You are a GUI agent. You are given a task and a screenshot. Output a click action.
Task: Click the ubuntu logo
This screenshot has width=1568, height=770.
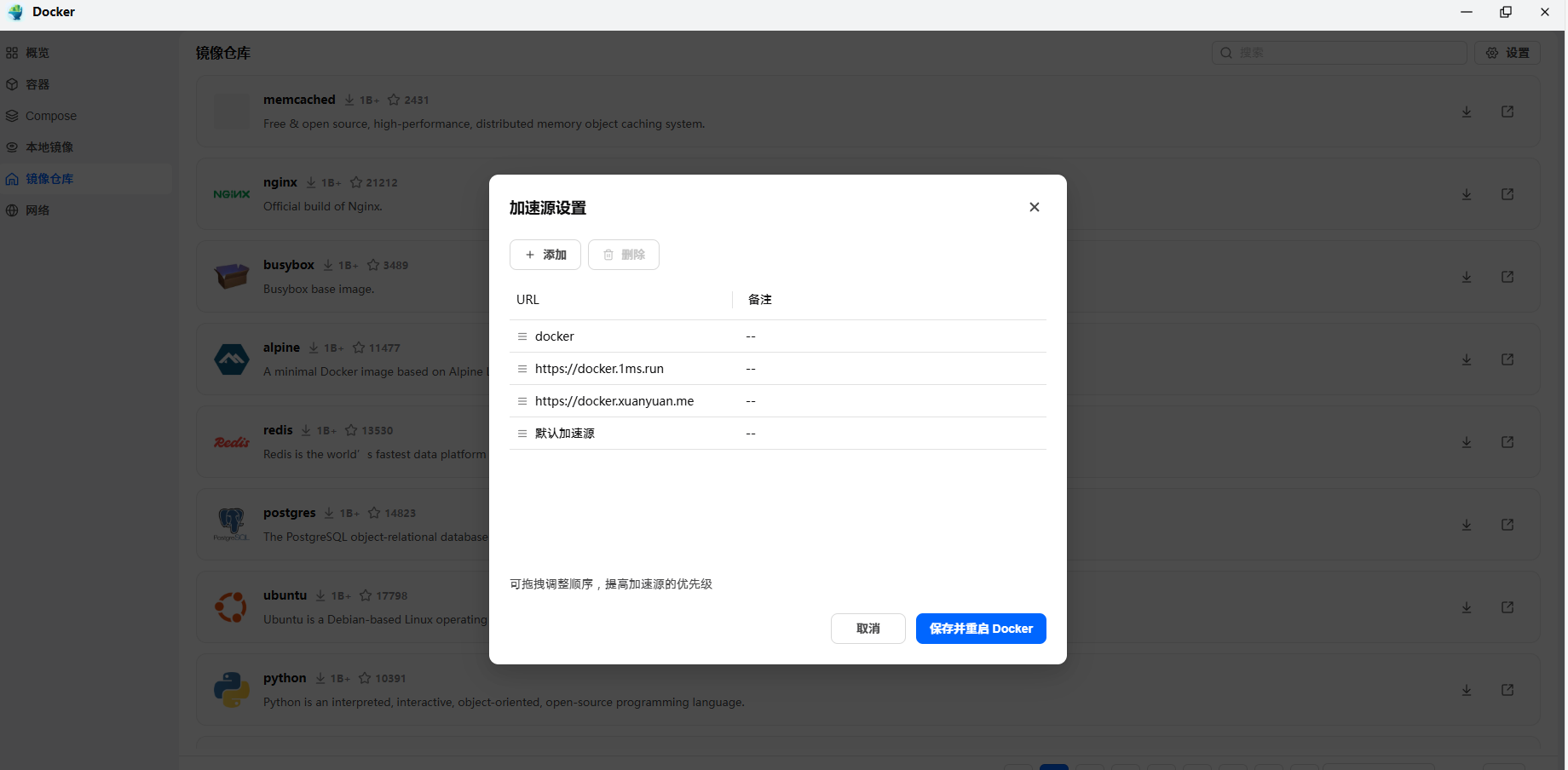tap(231, 607)
